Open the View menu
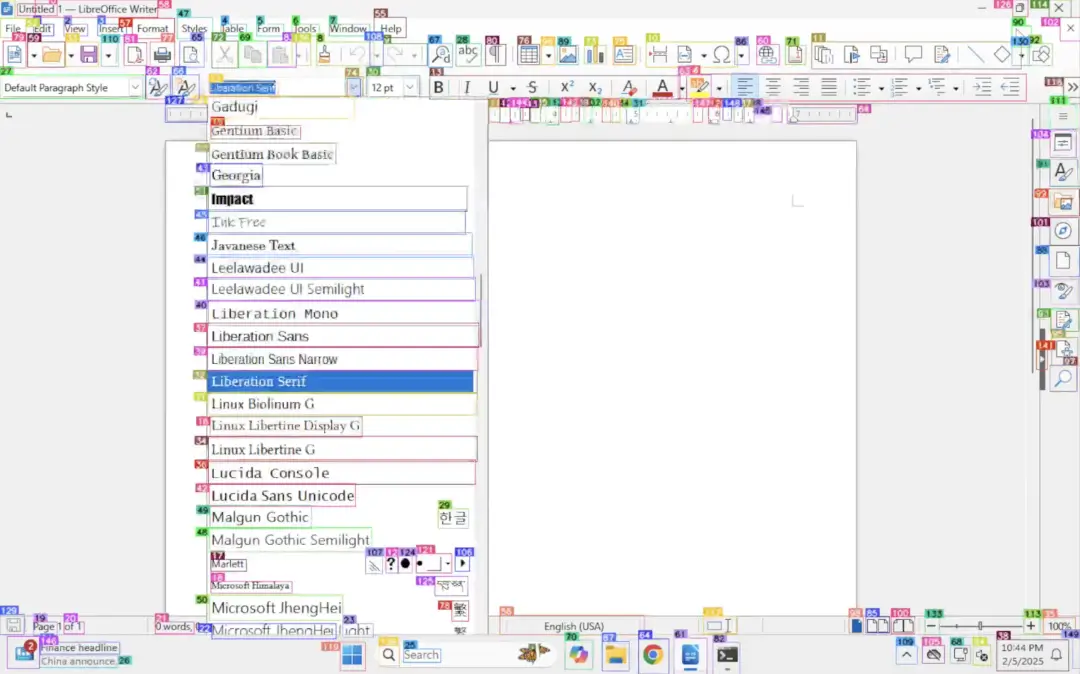The width and height of the screenshot is (1080, 674). click(x=74, y=28)
